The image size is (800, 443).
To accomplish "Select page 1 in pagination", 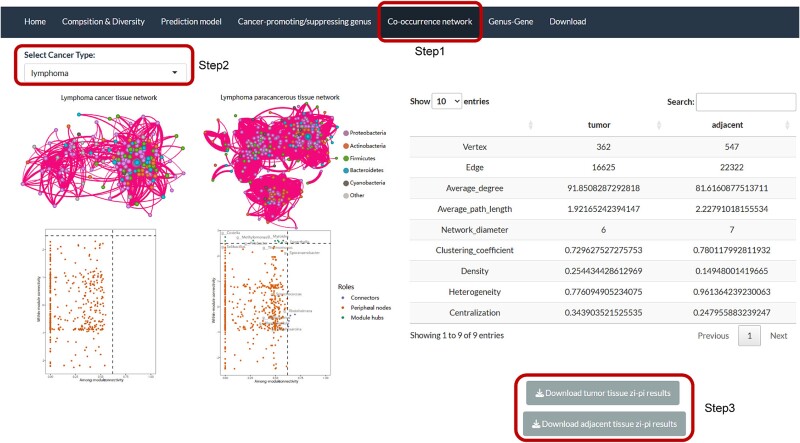I will [x=749, y=335].
